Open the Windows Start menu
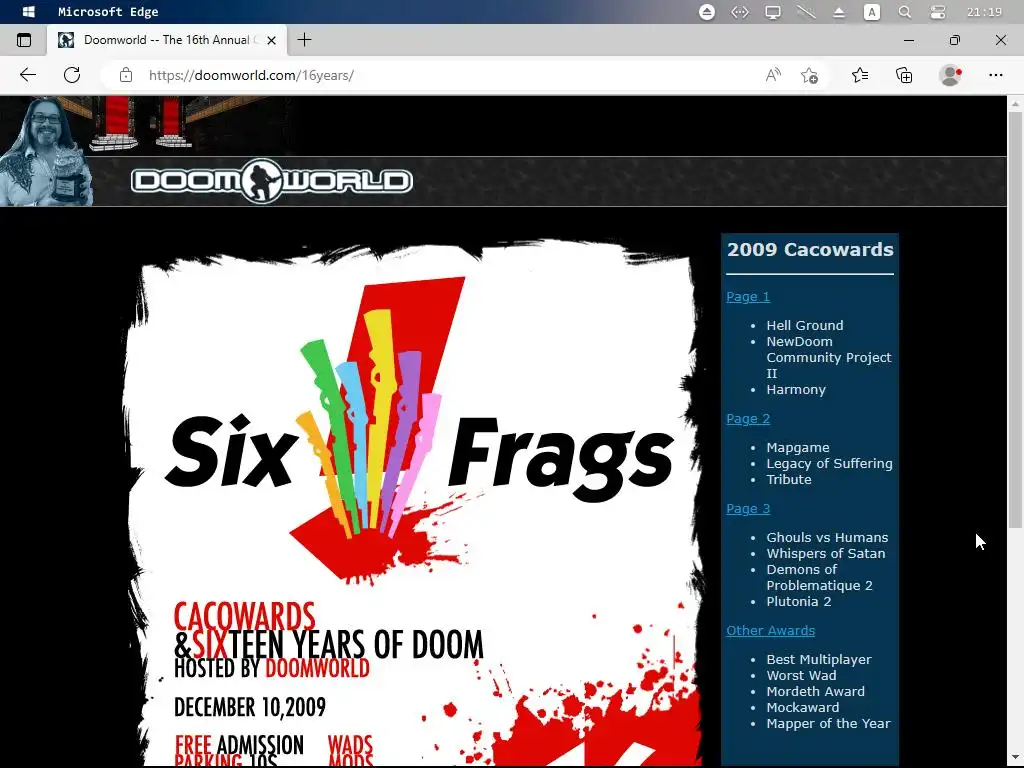This screenshot has height=768, width=1024. click(28, 12)
